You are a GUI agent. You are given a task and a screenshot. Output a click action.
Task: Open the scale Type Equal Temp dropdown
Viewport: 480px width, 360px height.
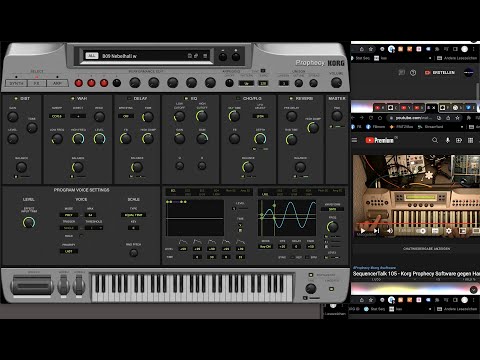coord(133,215)
